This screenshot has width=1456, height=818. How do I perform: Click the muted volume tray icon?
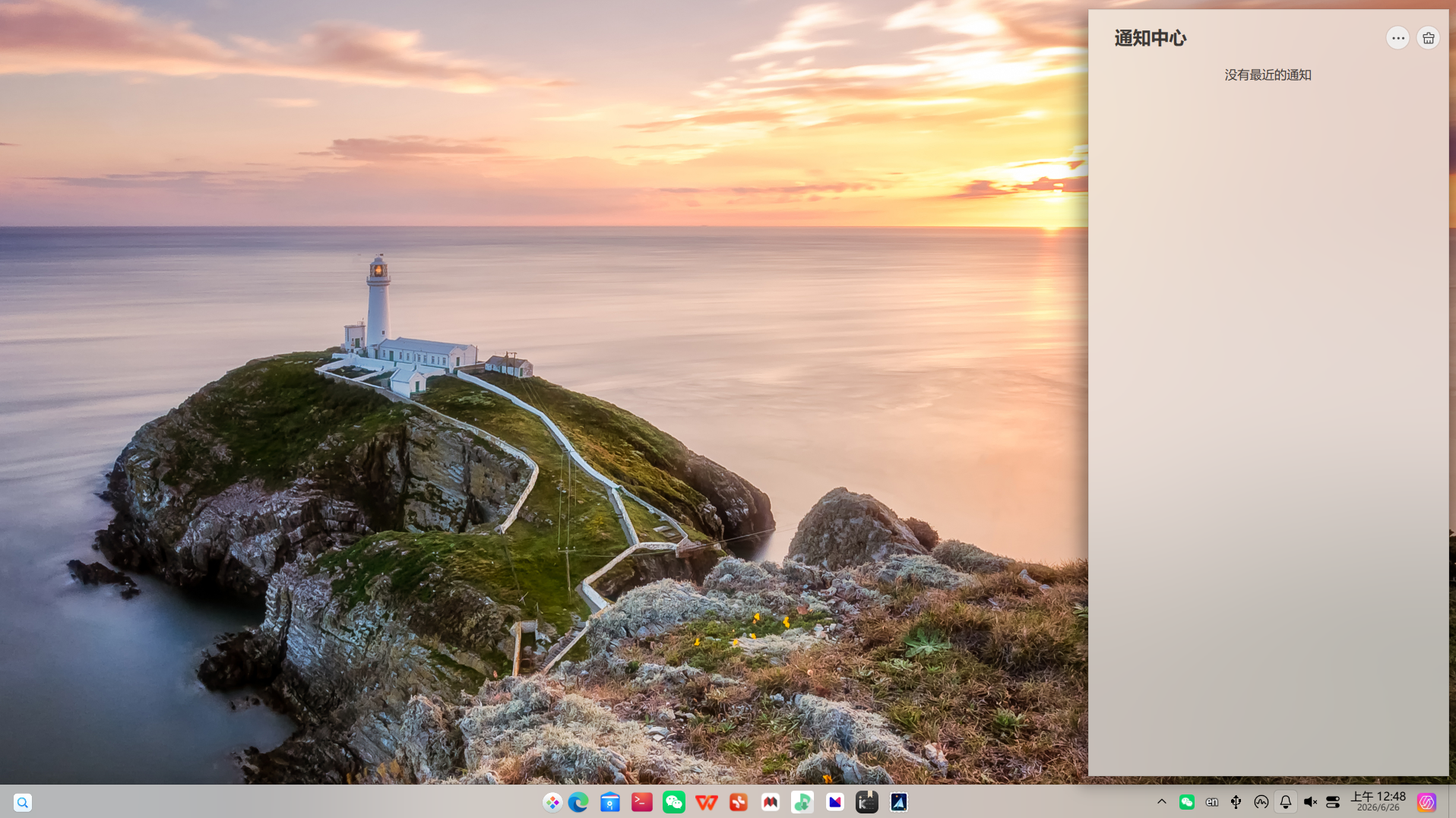coord(1310,802)
